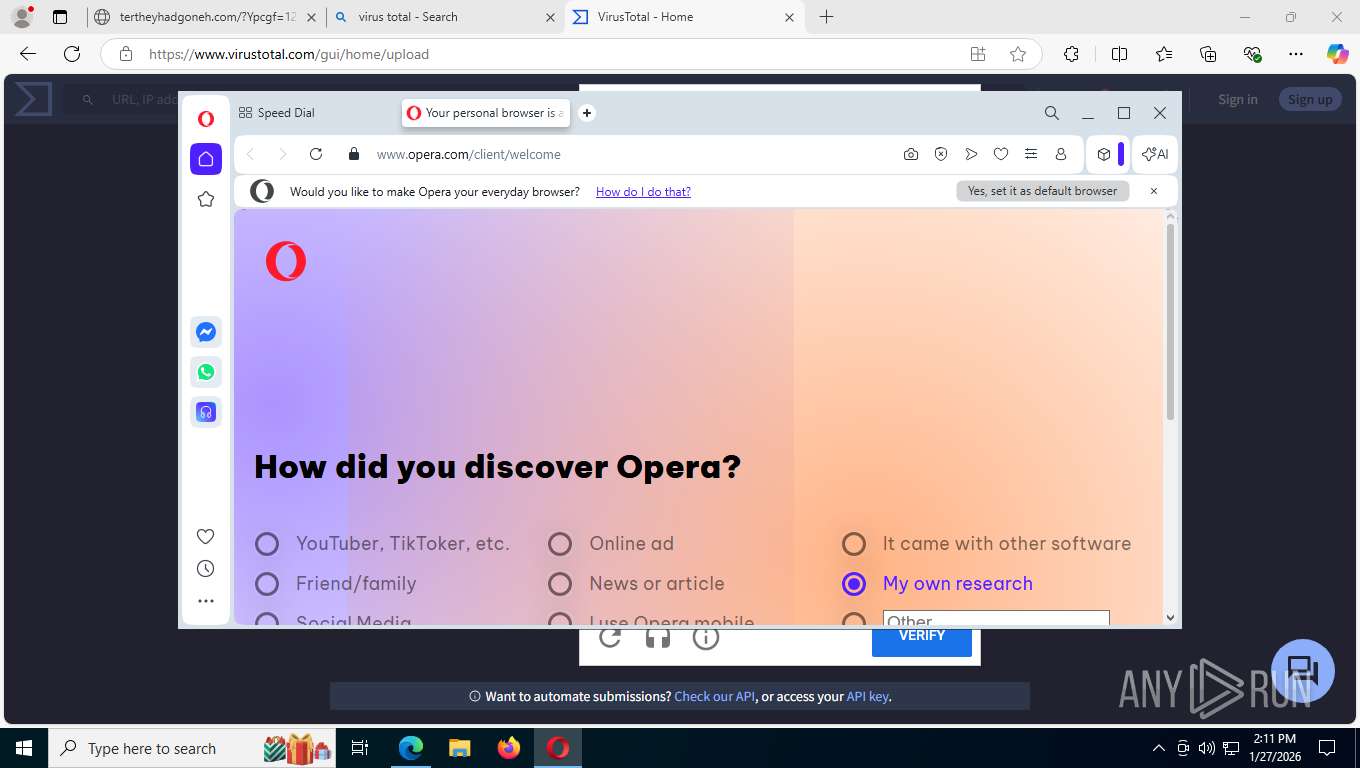Click the ANY.RUN chat bubble button

tap(1303, 672)
